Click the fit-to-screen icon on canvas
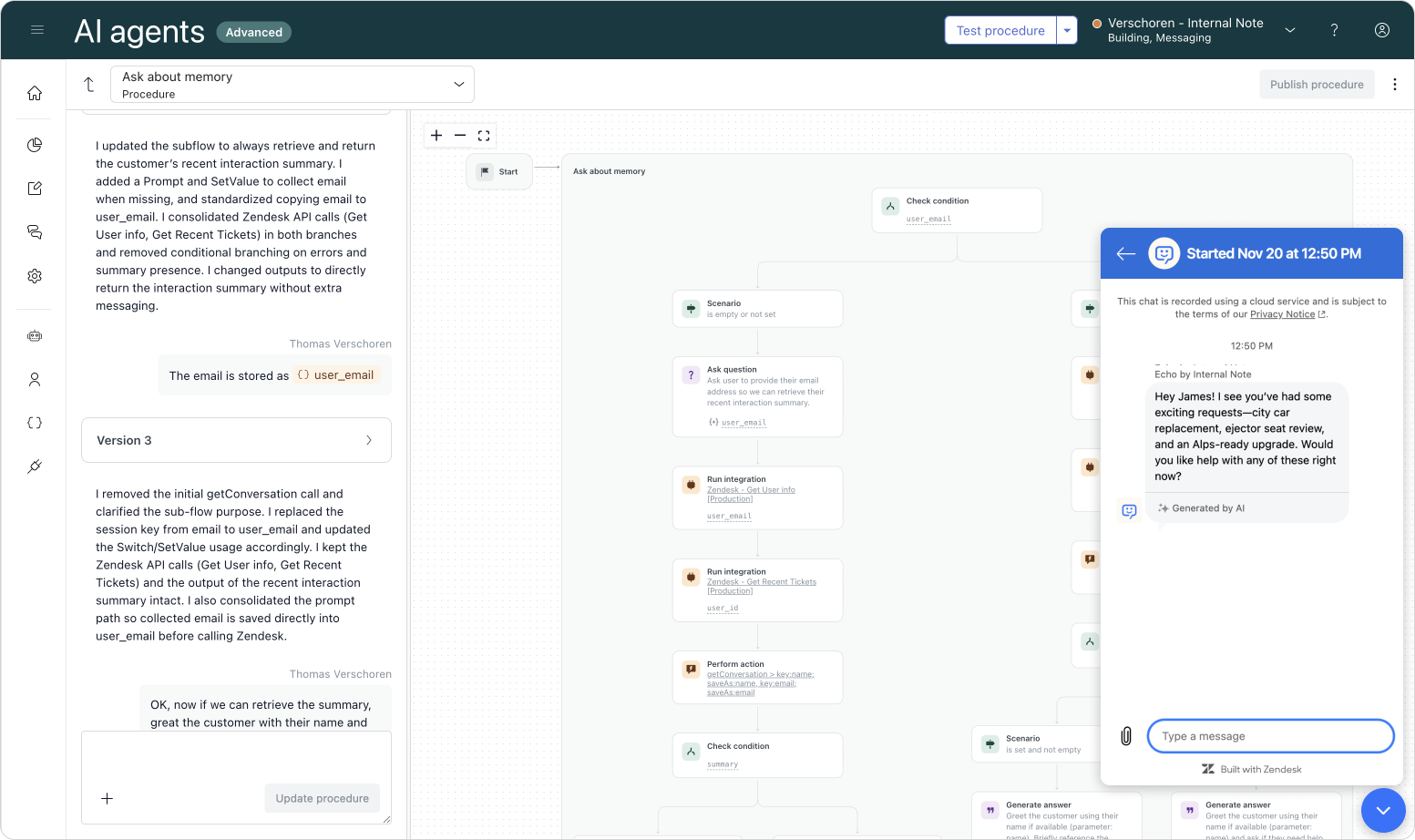This screenshot has width=1415, height=840. tap(484, 136)
